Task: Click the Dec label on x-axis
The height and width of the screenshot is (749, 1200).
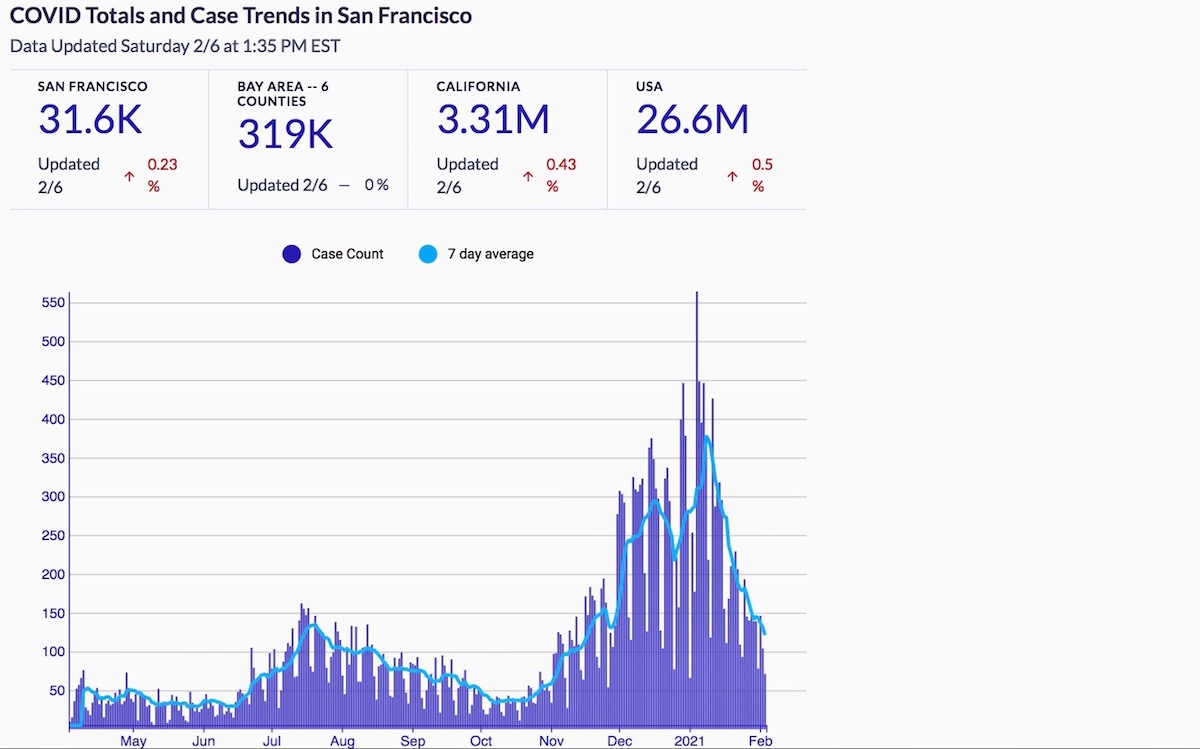Action: coord(620,741)
